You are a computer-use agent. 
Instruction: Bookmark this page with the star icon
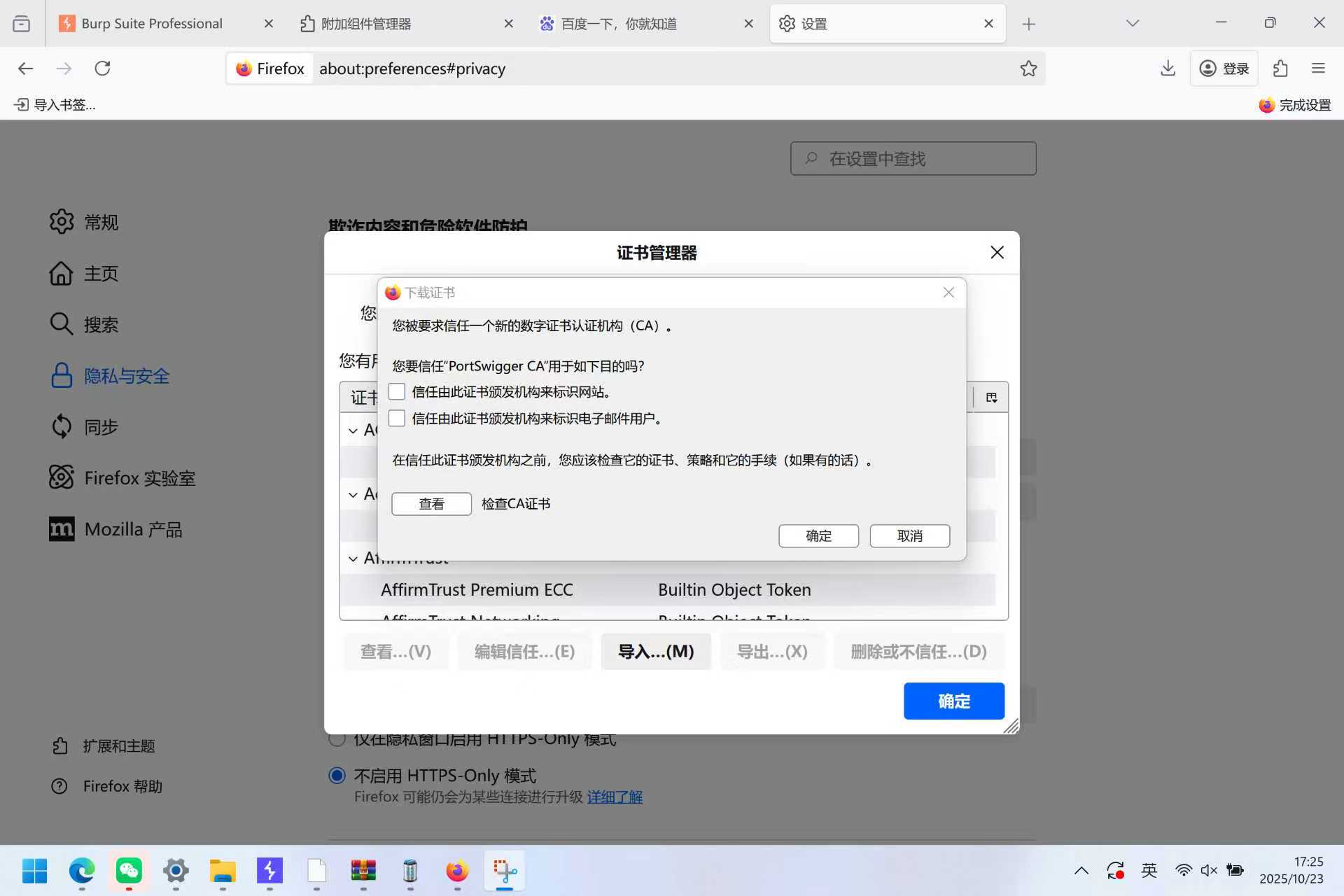tap(1028, 68)
